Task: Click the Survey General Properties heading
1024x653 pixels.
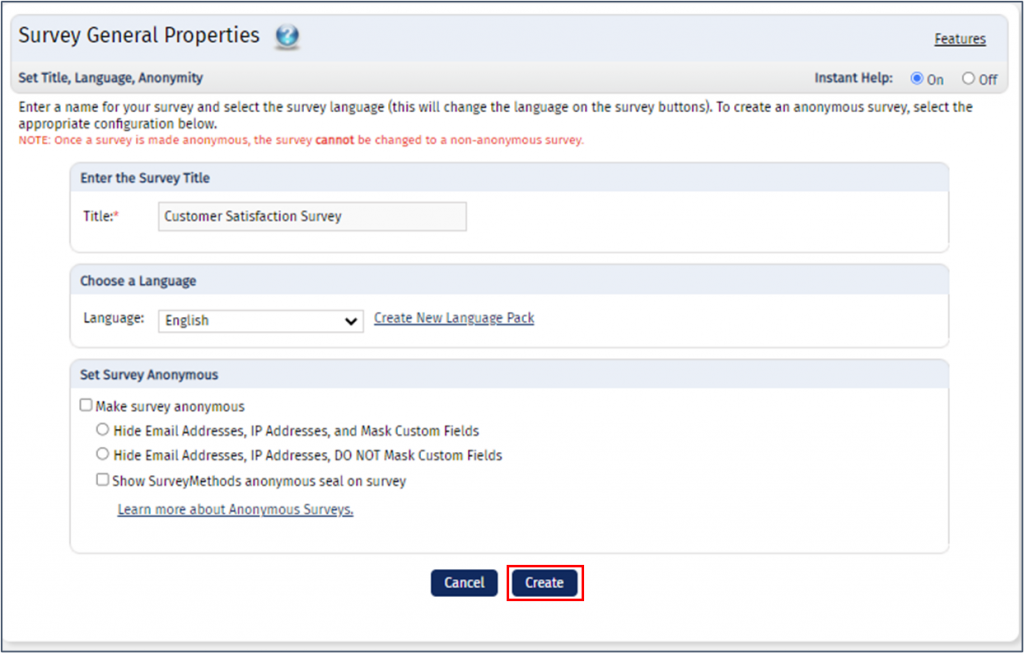Action: (x=139, y=35)
